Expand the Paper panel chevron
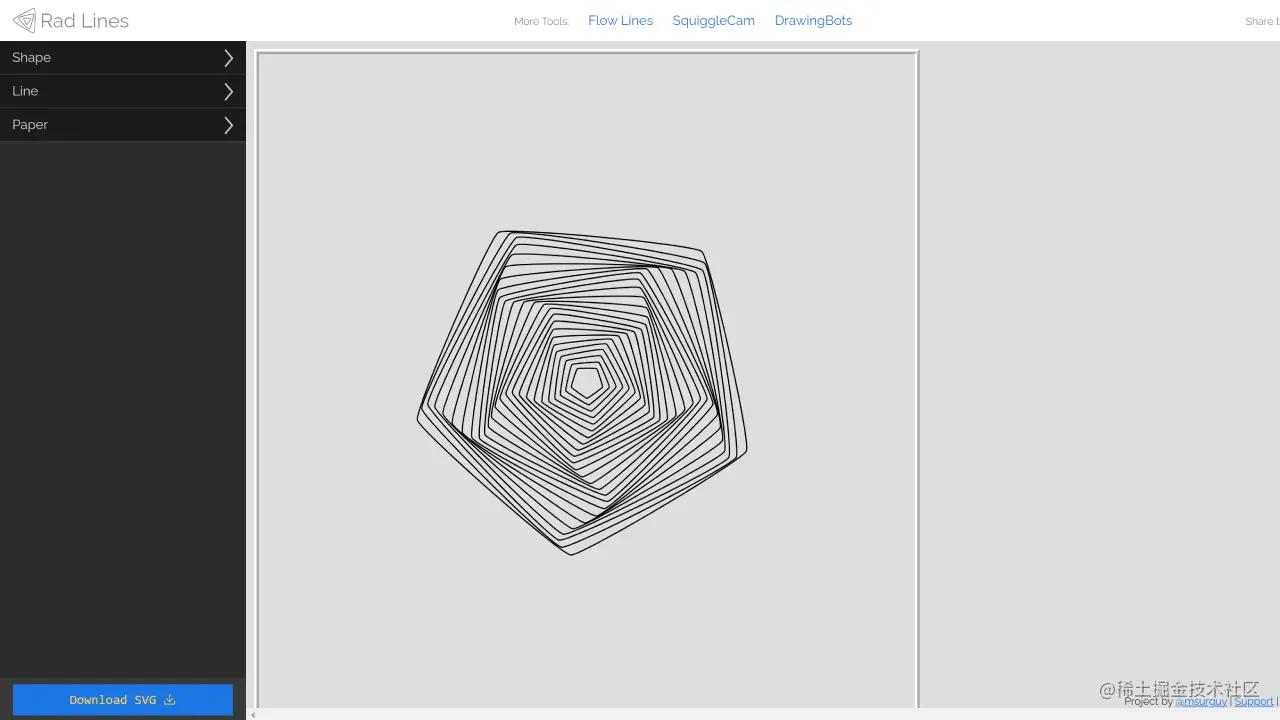1280x720 pixels. tap(229, 125)
